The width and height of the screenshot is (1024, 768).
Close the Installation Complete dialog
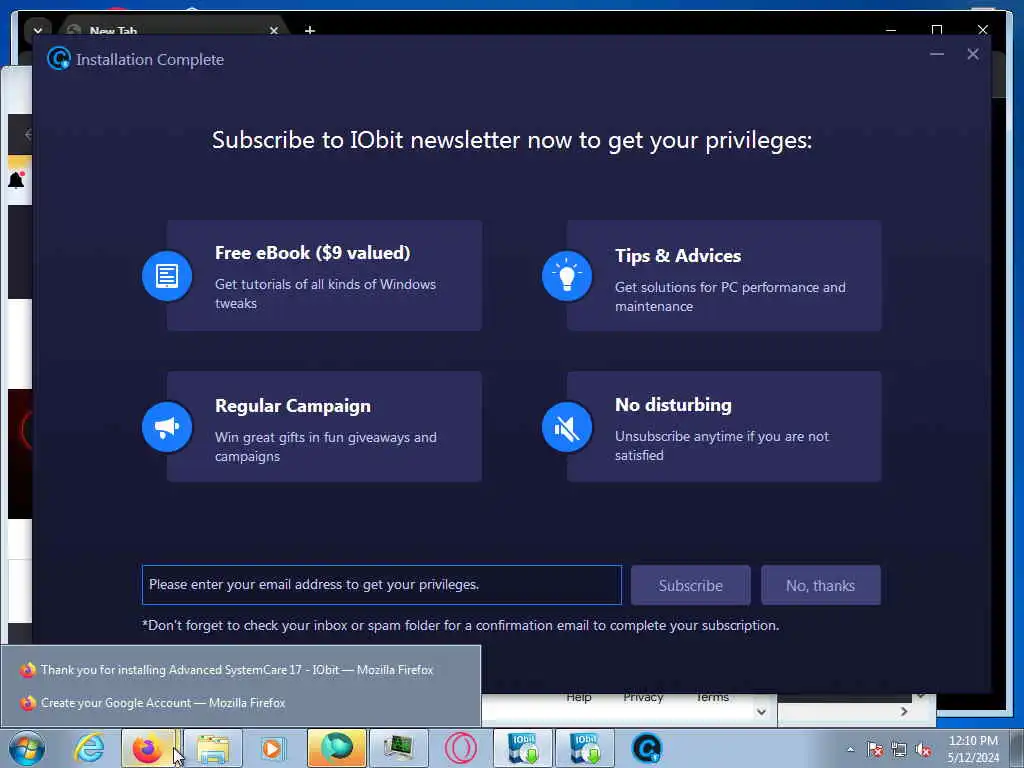tap(972, 54)
